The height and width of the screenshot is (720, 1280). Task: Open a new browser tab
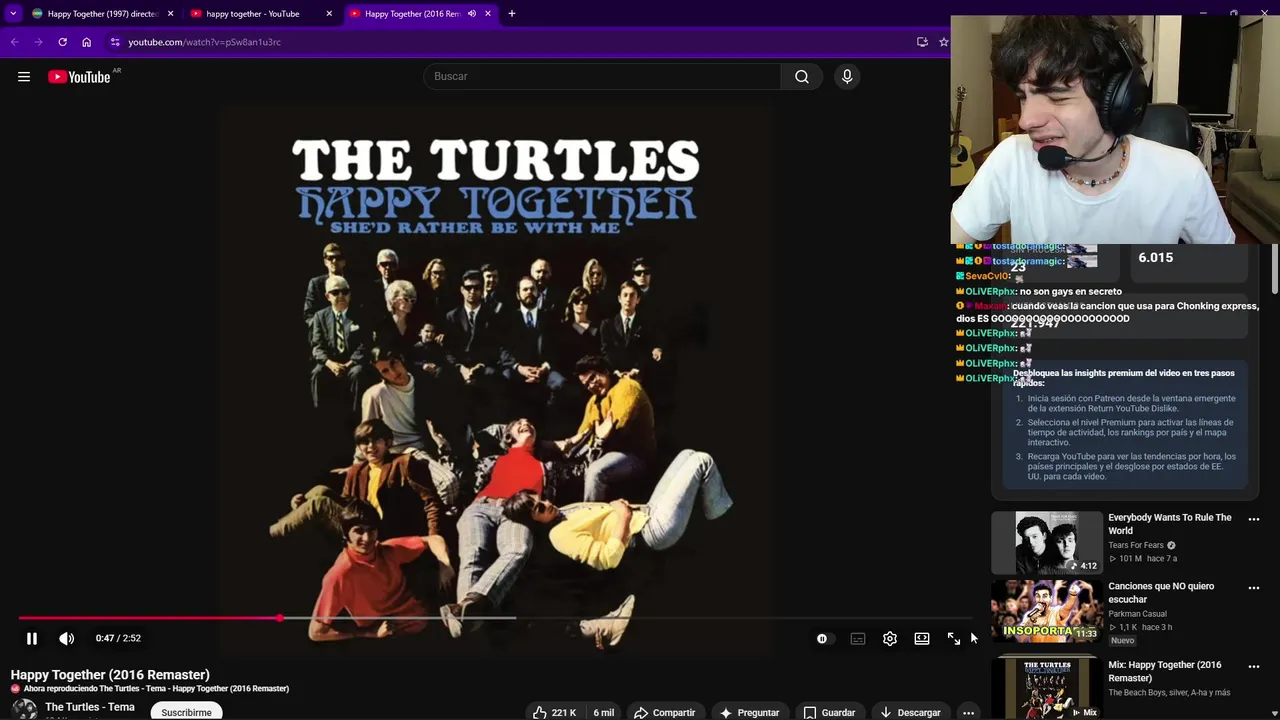pos(512,14)
